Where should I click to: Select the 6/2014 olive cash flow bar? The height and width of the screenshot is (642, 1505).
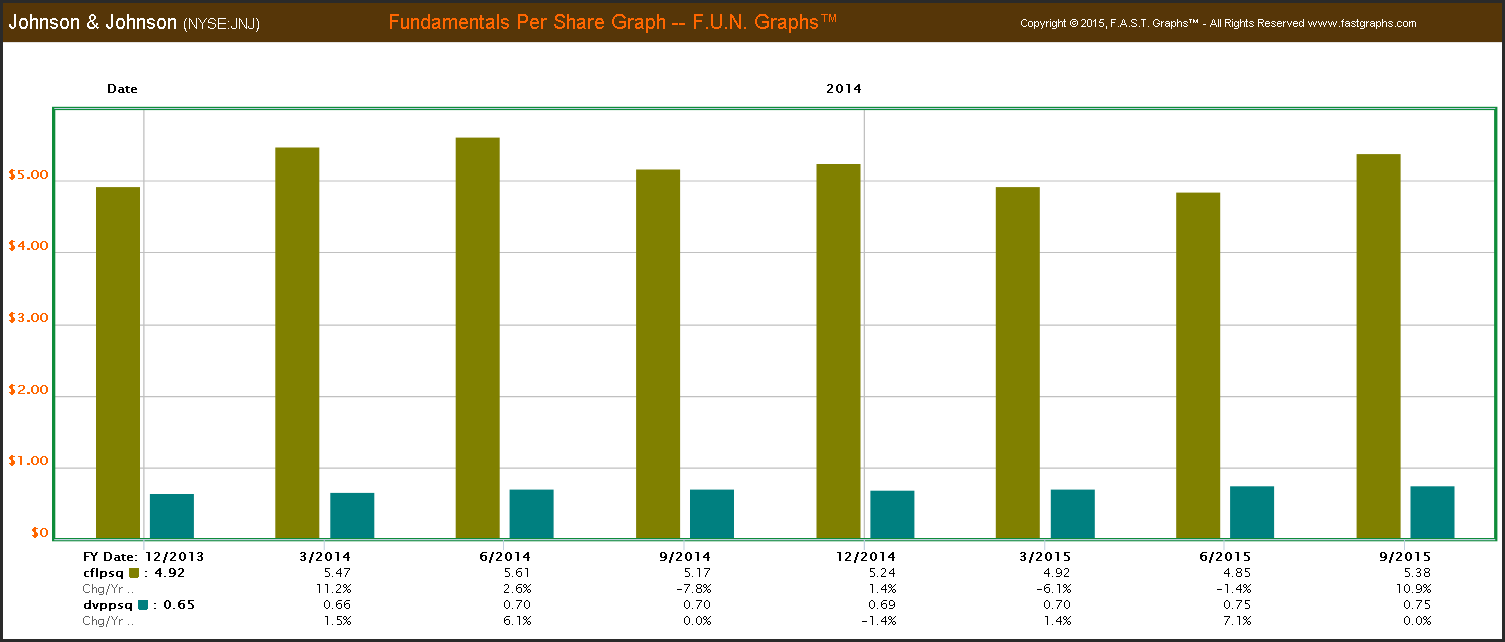(x=478, y=338)
